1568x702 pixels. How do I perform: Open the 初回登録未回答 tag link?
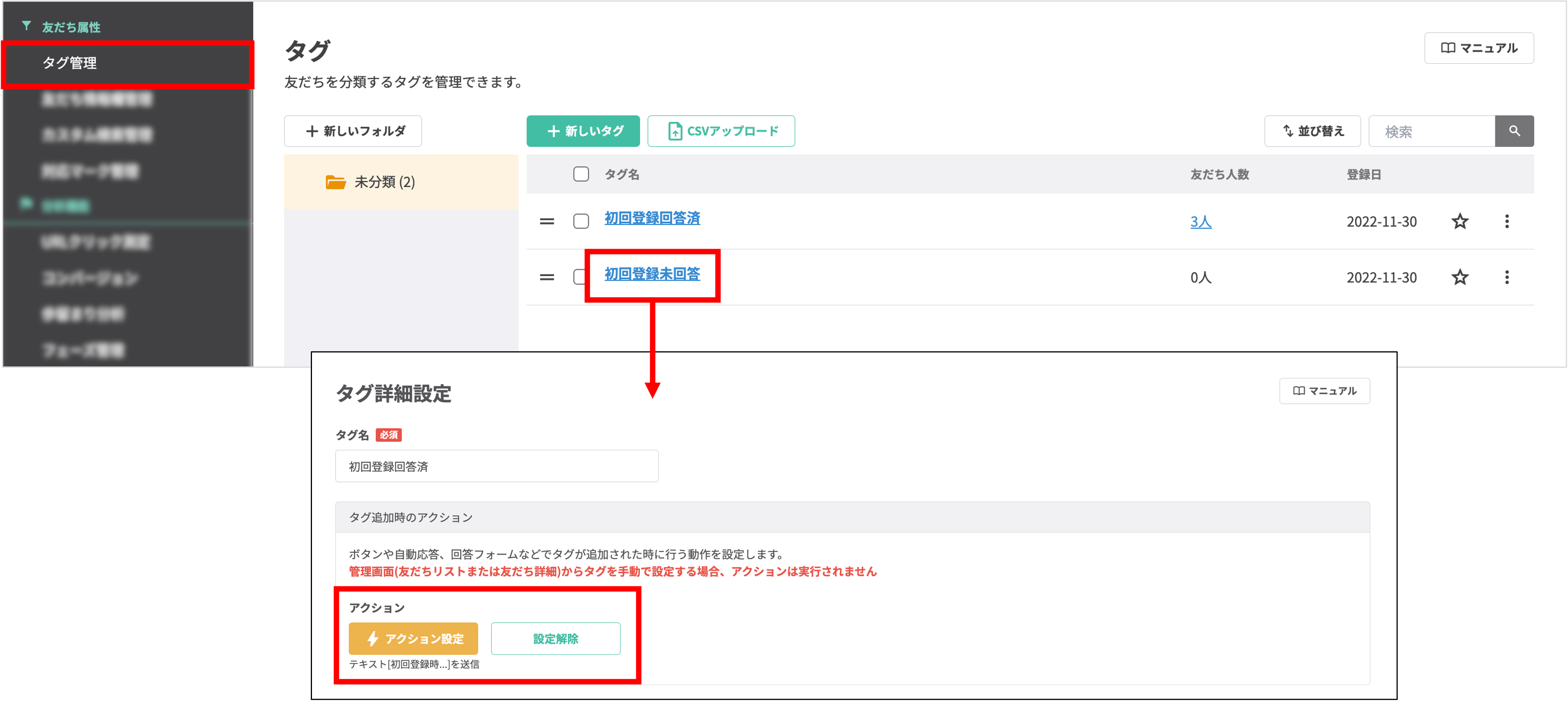[x=652, y=274]
